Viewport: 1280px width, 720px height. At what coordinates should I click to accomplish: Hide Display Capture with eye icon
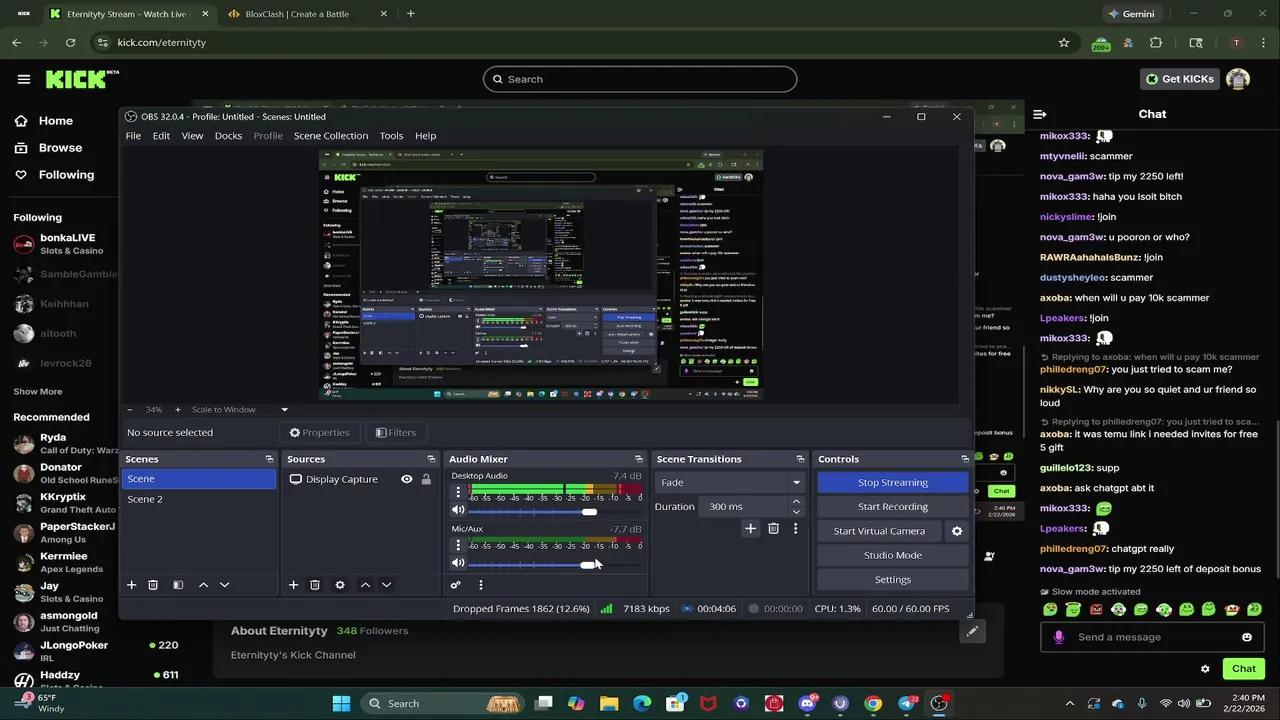tap(407, 479)
